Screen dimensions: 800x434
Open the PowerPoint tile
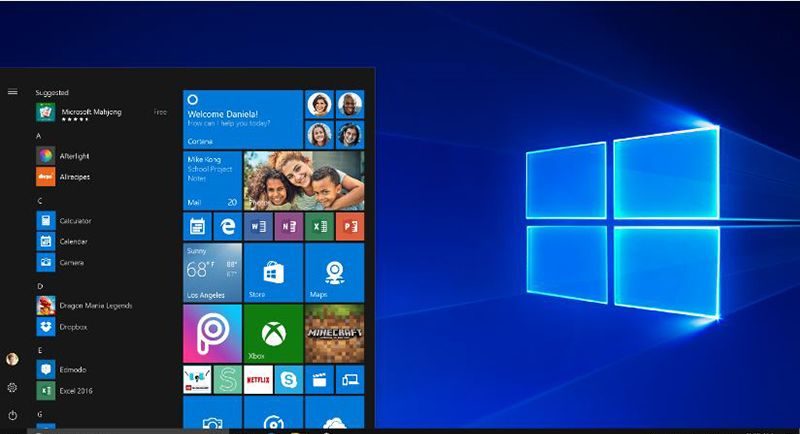pos(350,225)
